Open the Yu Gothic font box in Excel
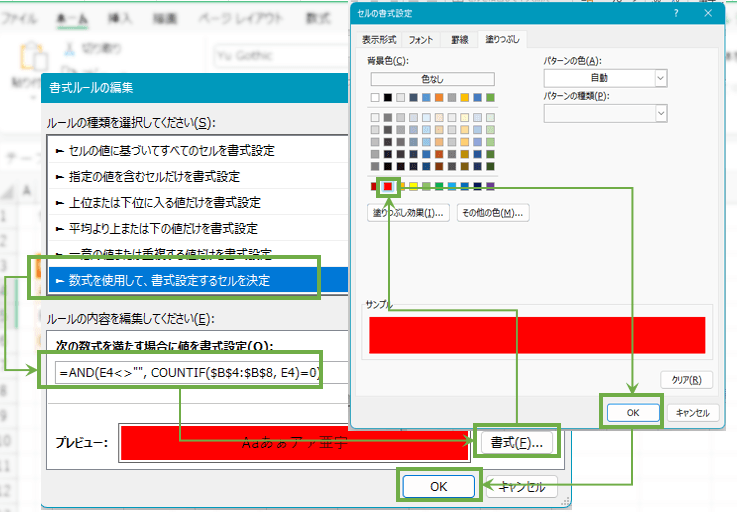Viewport: 737px width, 512px height. (282, 56)
